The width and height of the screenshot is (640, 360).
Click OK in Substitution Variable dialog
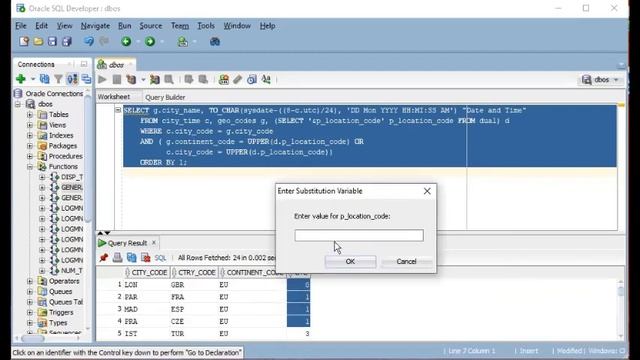(x=350, y=261)
